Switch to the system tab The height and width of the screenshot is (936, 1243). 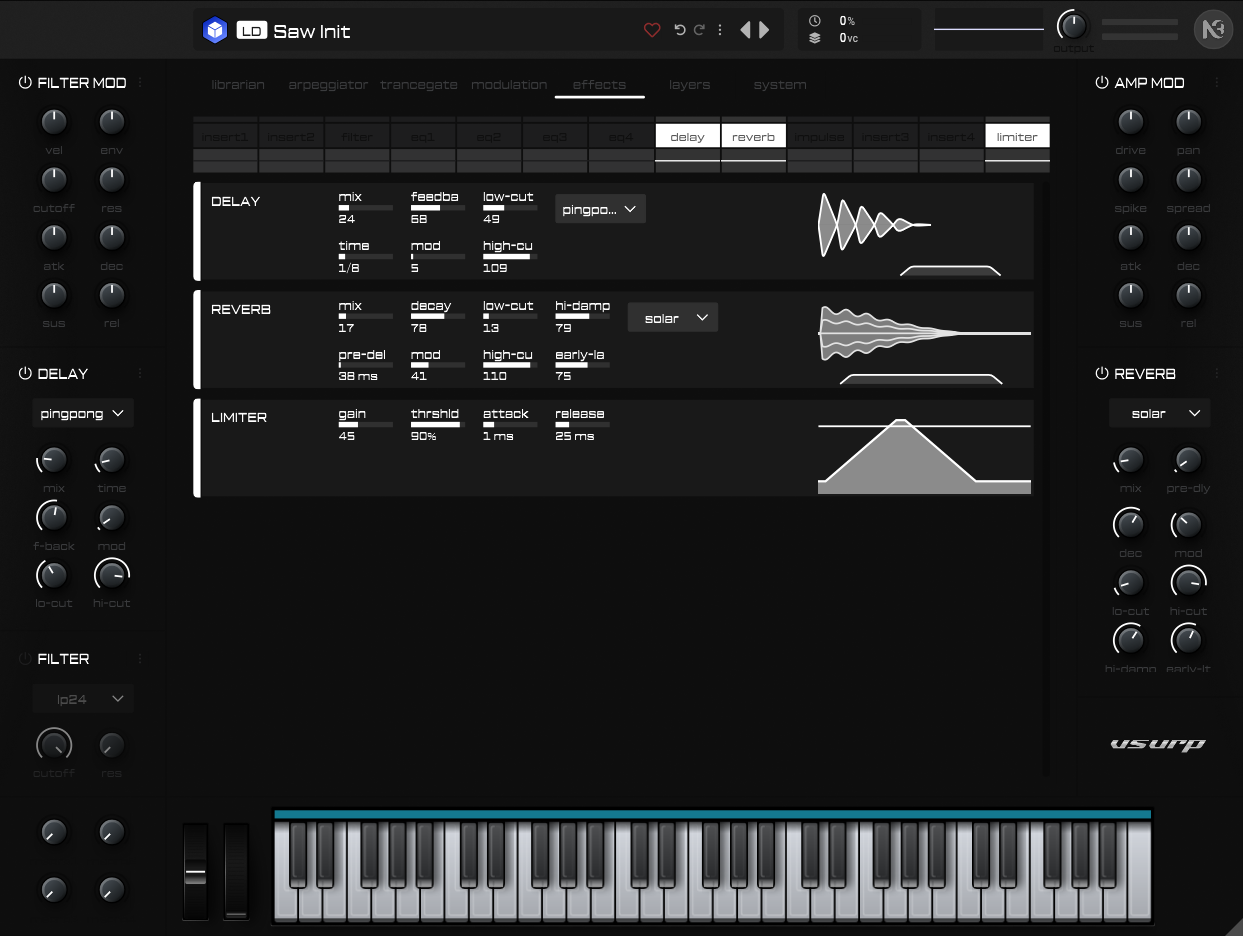click(780, 85)
